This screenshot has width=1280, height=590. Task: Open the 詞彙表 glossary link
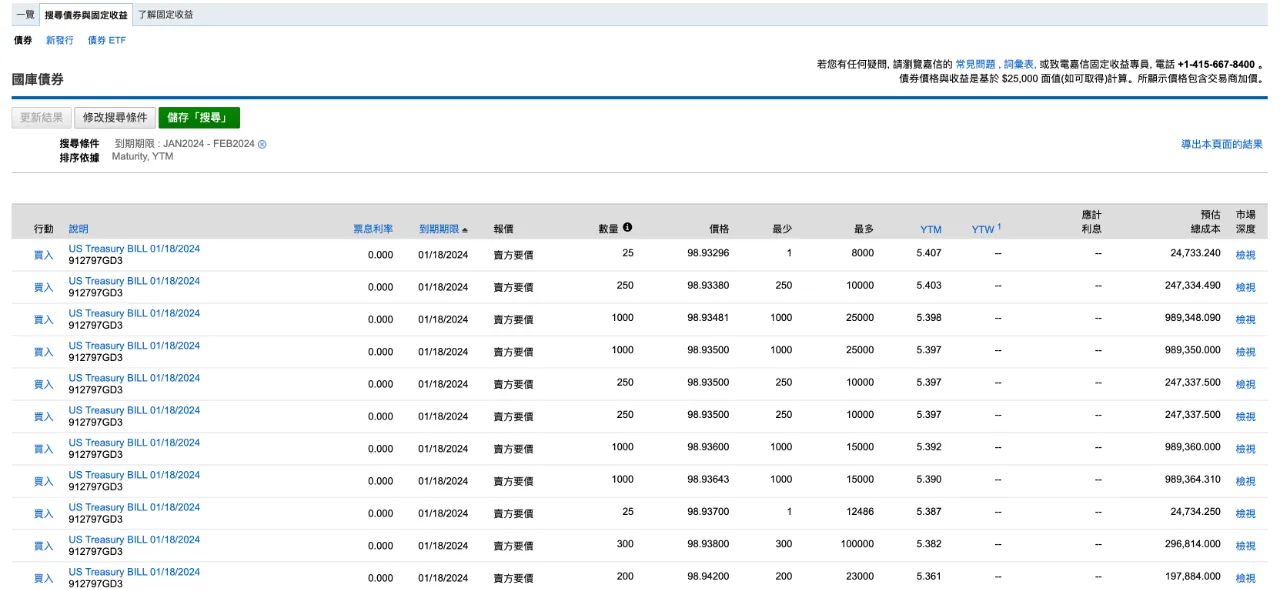point(1017,64)
